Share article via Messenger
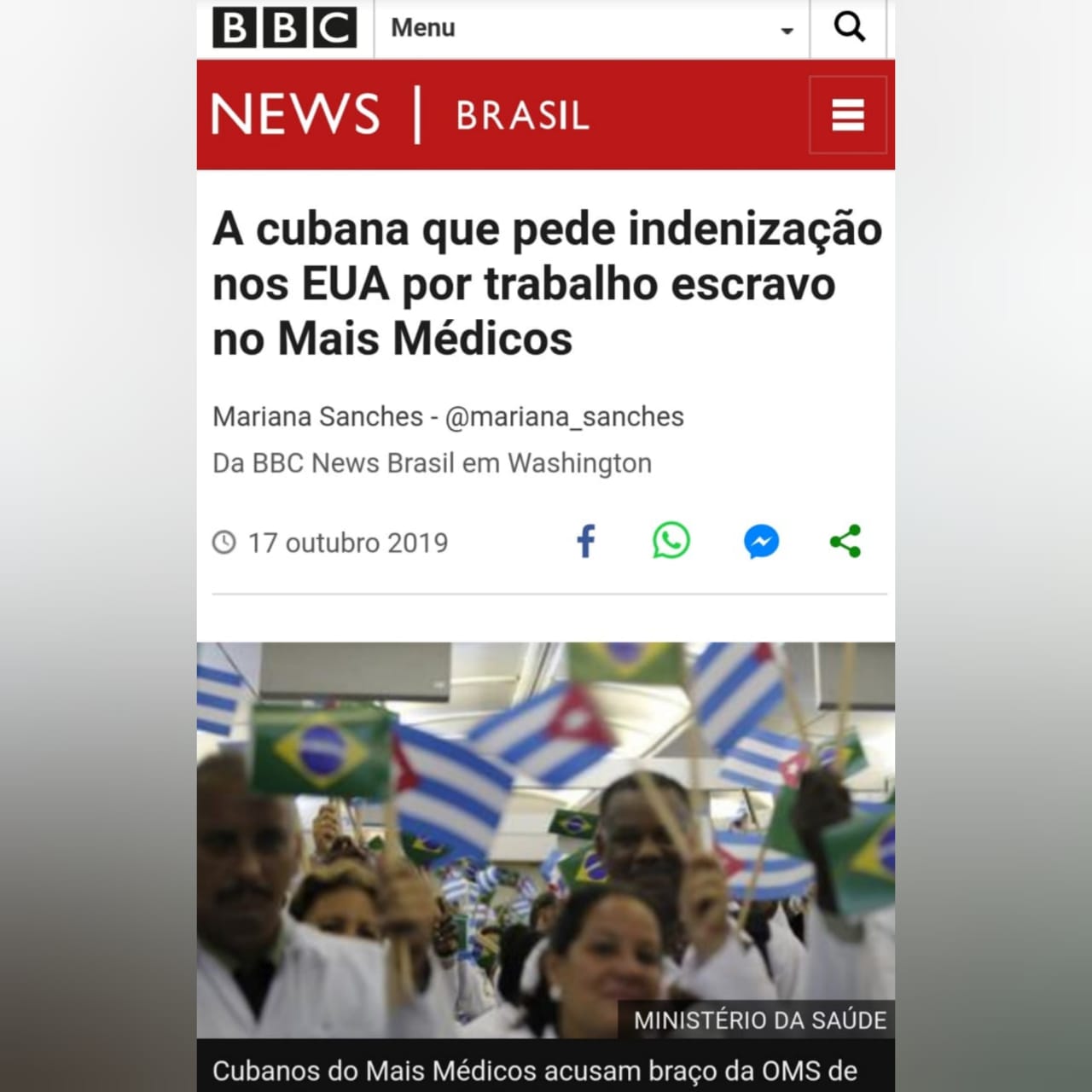The image size is (1092, 1092). [761, 542]
